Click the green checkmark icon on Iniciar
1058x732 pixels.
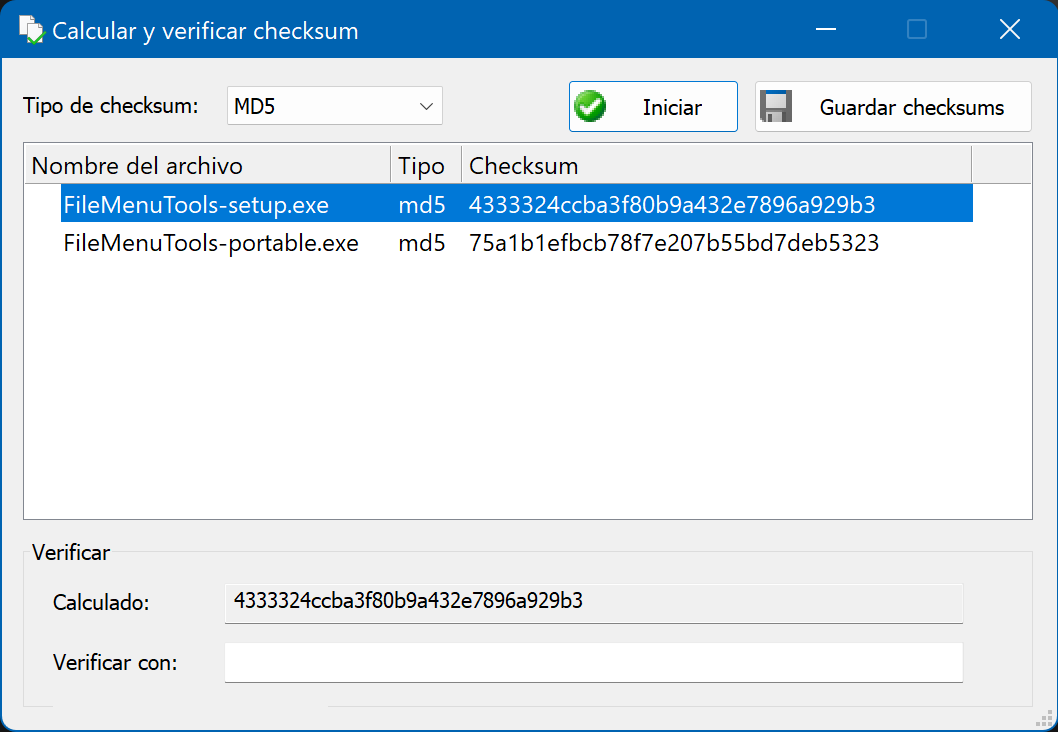coord(590,107)
